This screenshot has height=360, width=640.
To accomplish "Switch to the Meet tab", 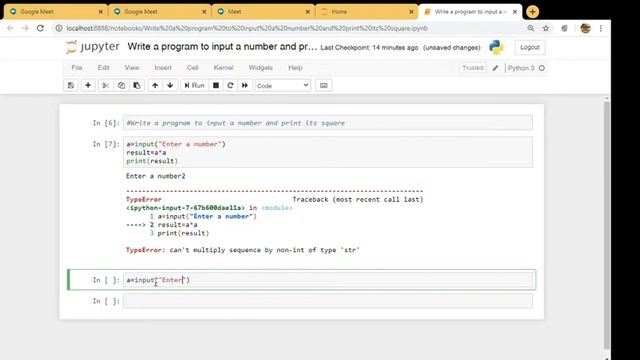I will 263,12.
